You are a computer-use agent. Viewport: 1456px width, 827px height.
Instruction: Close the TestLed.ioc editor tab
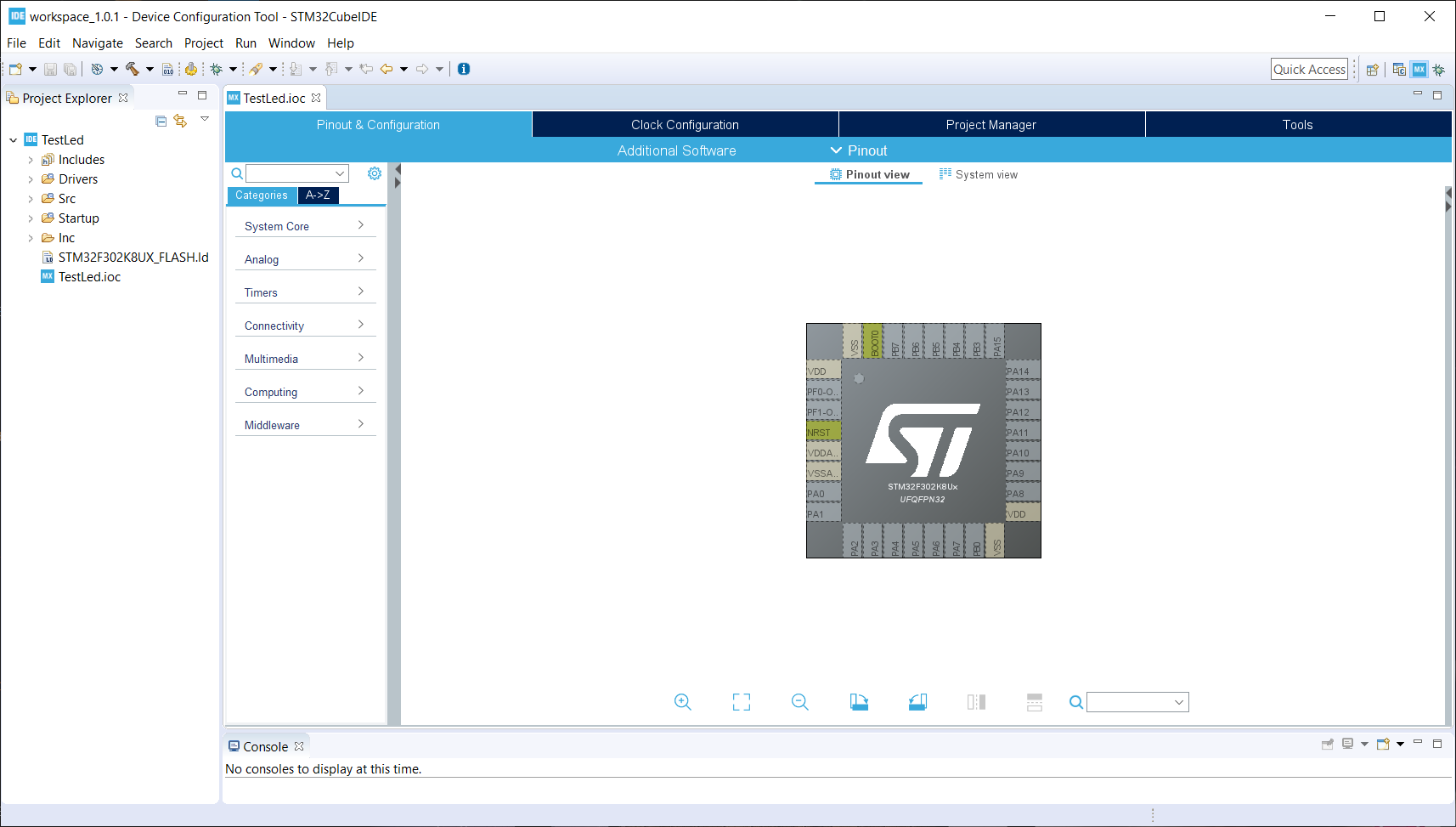[x=316, y=98]
